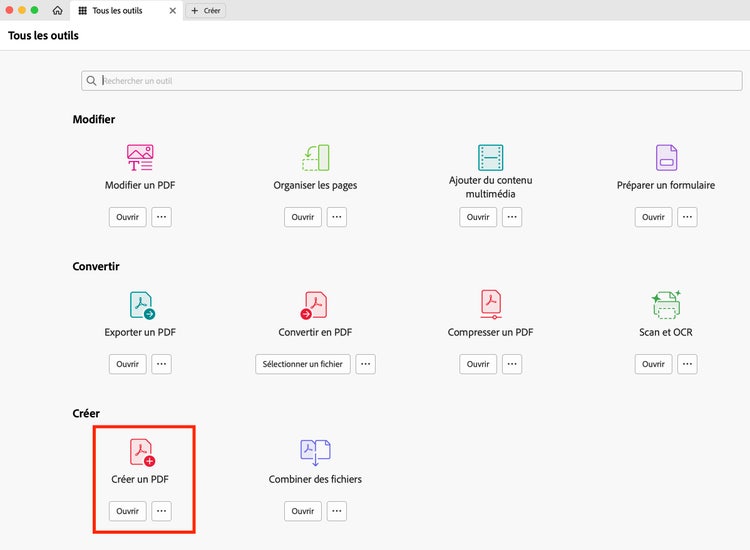
Task: Click the Modifier section heading
Action: point(94,119)
